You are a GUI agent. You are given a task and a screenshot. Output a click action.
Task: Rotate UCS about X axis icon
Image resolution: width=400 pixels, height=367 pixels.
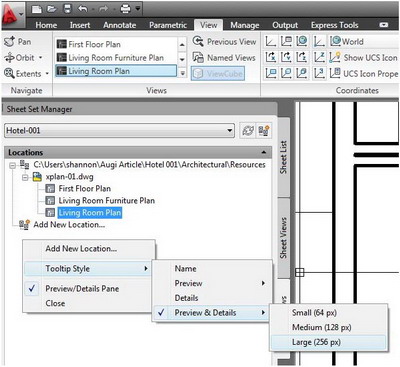(271, 57)
